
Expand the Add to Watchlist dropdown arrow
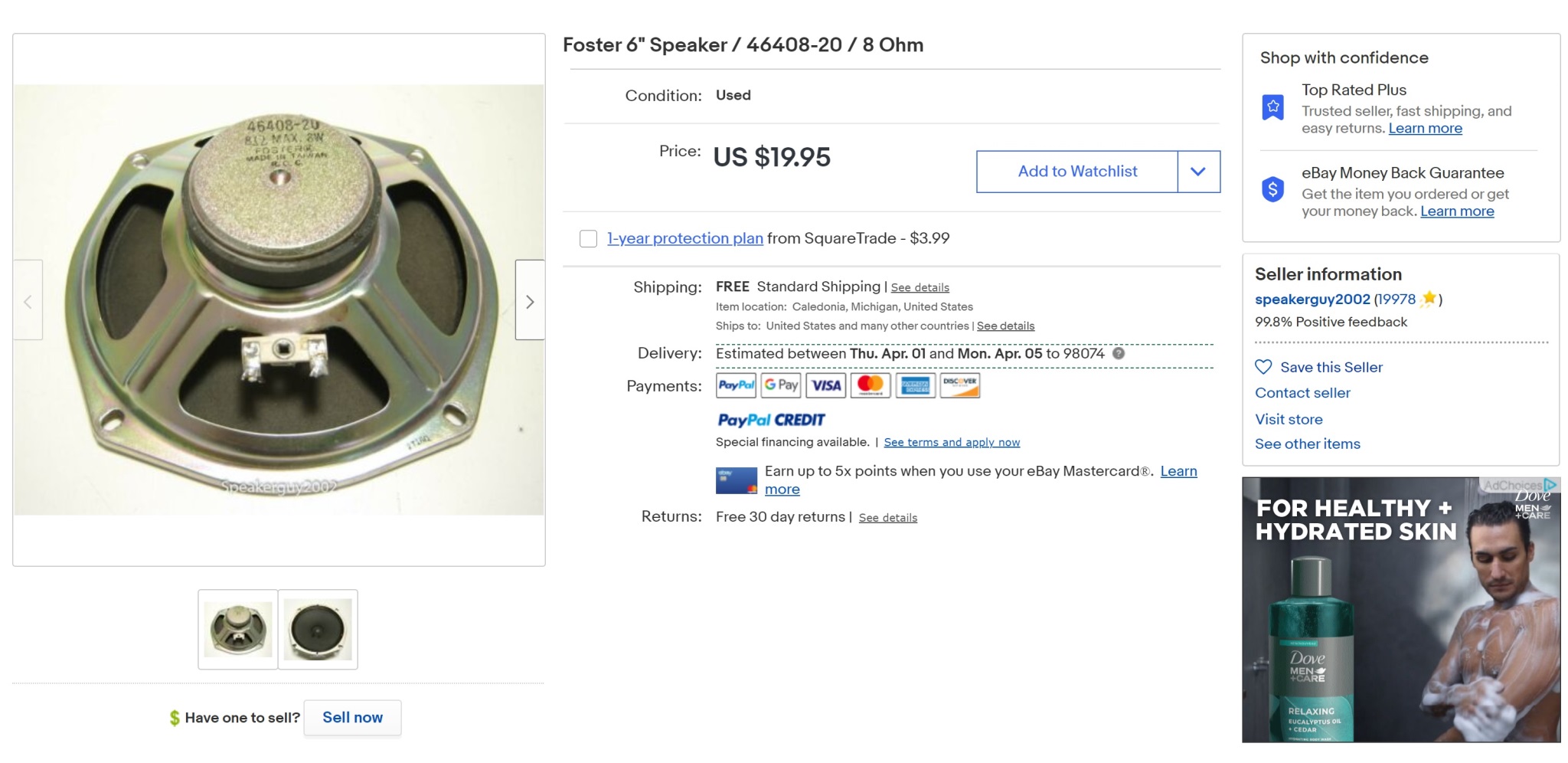coord(1198,172)
